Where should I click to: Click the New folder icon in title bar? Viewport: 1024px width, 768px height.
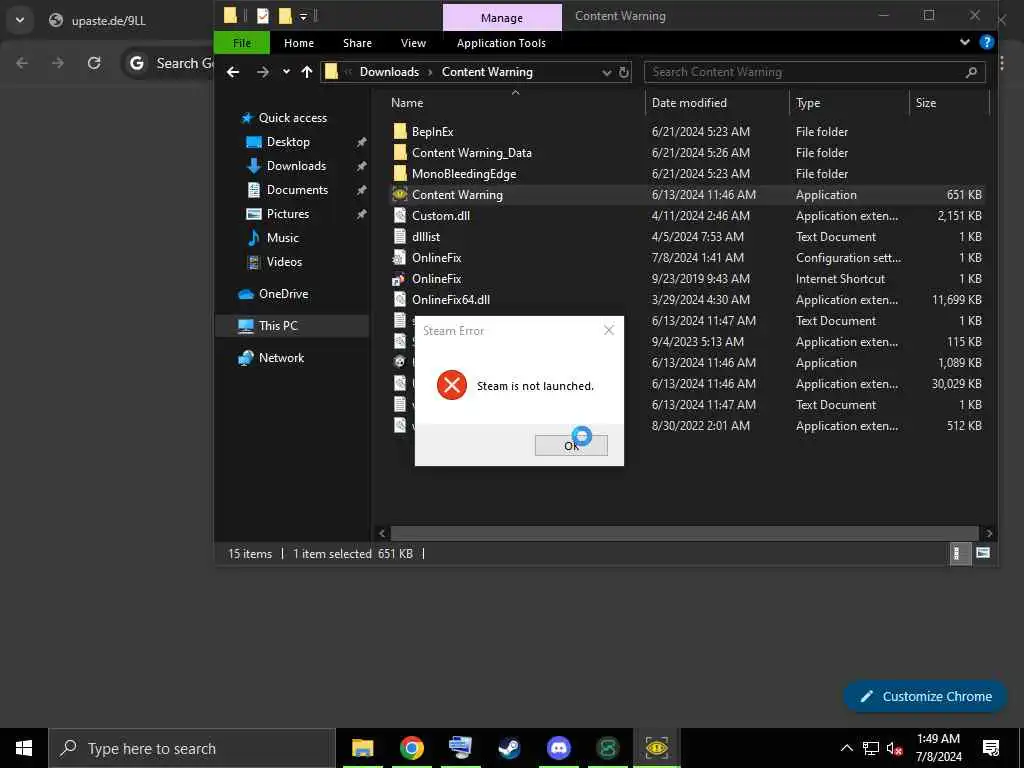coord(285,16)
